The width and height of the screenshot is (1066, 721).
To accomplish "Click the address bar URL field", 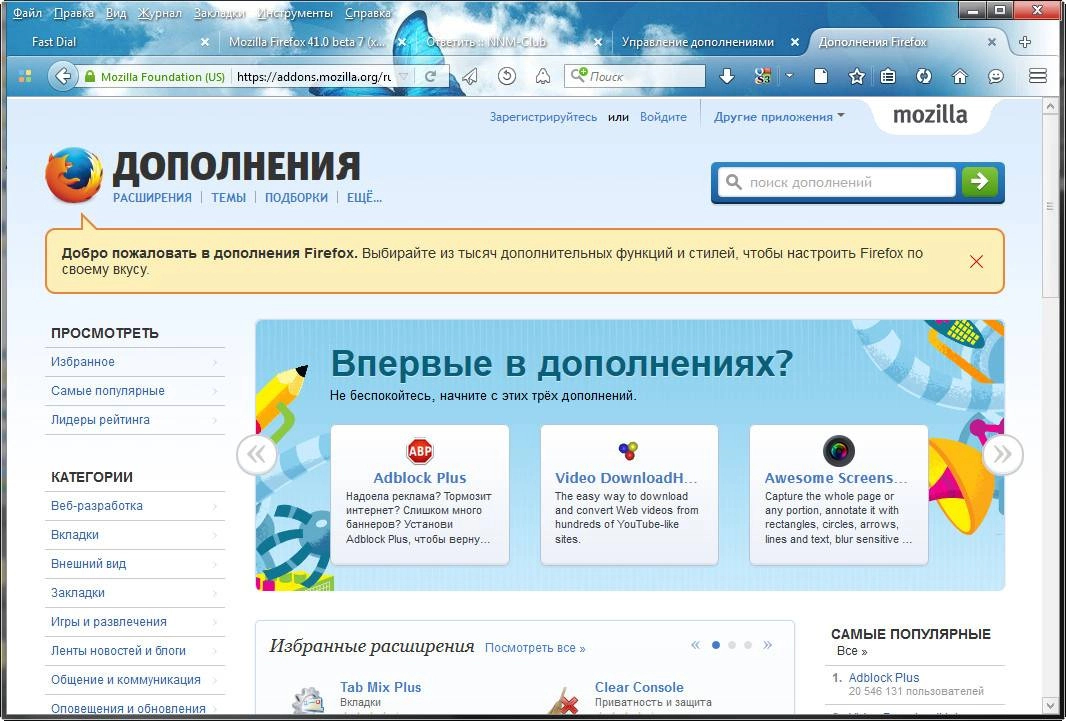I will tap(313, 76).
